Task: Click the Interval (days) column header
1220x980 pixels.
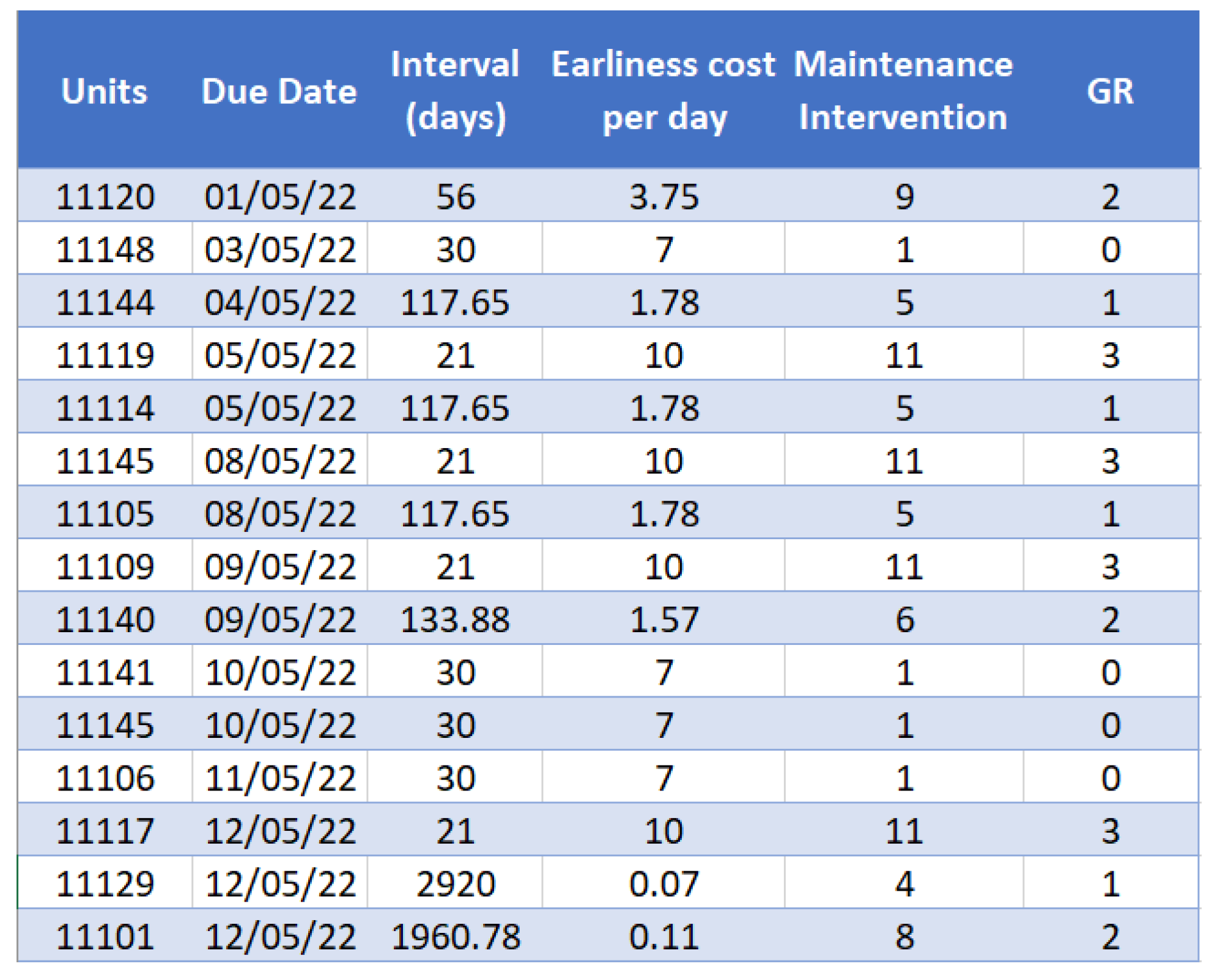Action: tap(455, 90)
